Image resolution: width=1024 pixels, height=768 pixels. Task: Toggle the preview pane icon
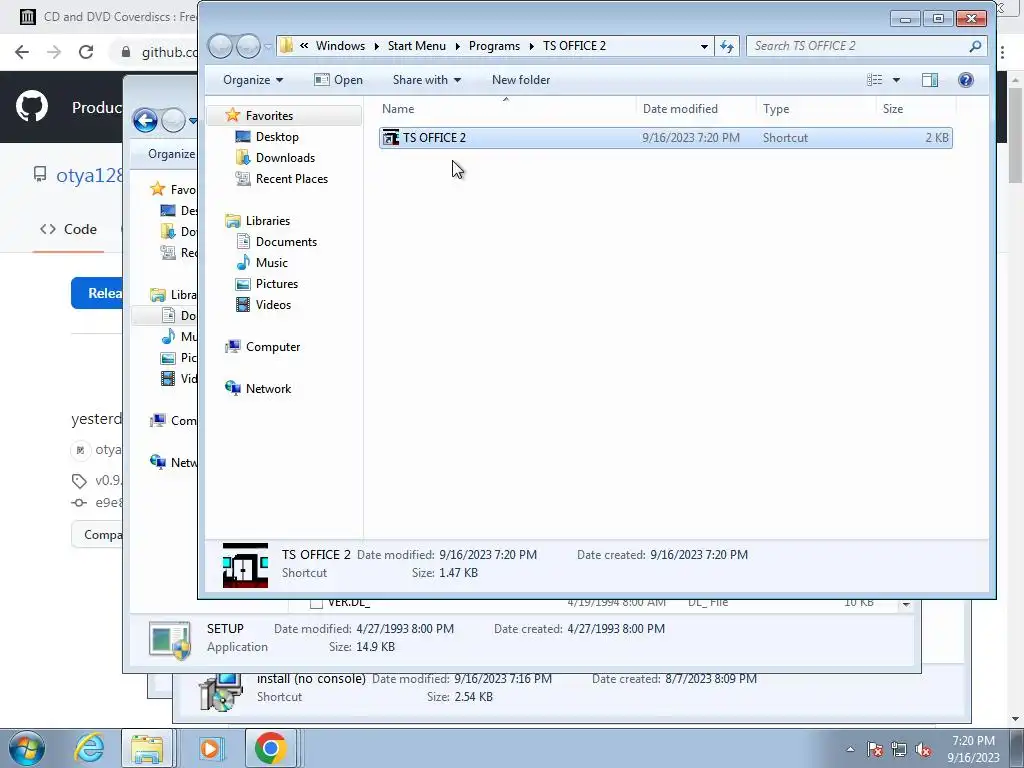[x=930, y=80]
